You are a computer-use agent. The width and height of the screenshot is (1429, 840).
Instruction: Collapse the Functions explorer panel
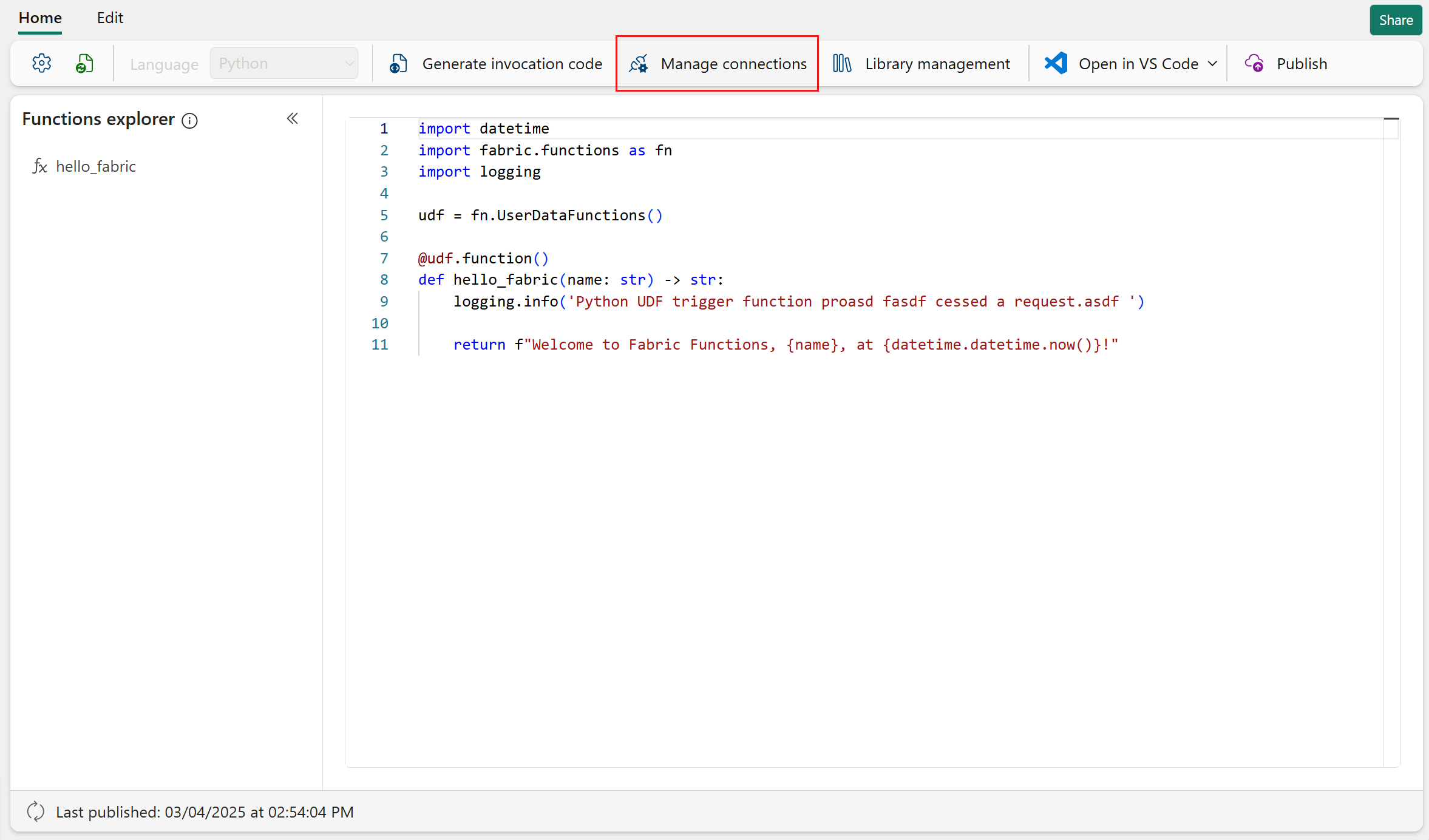(x=293, y=118)
